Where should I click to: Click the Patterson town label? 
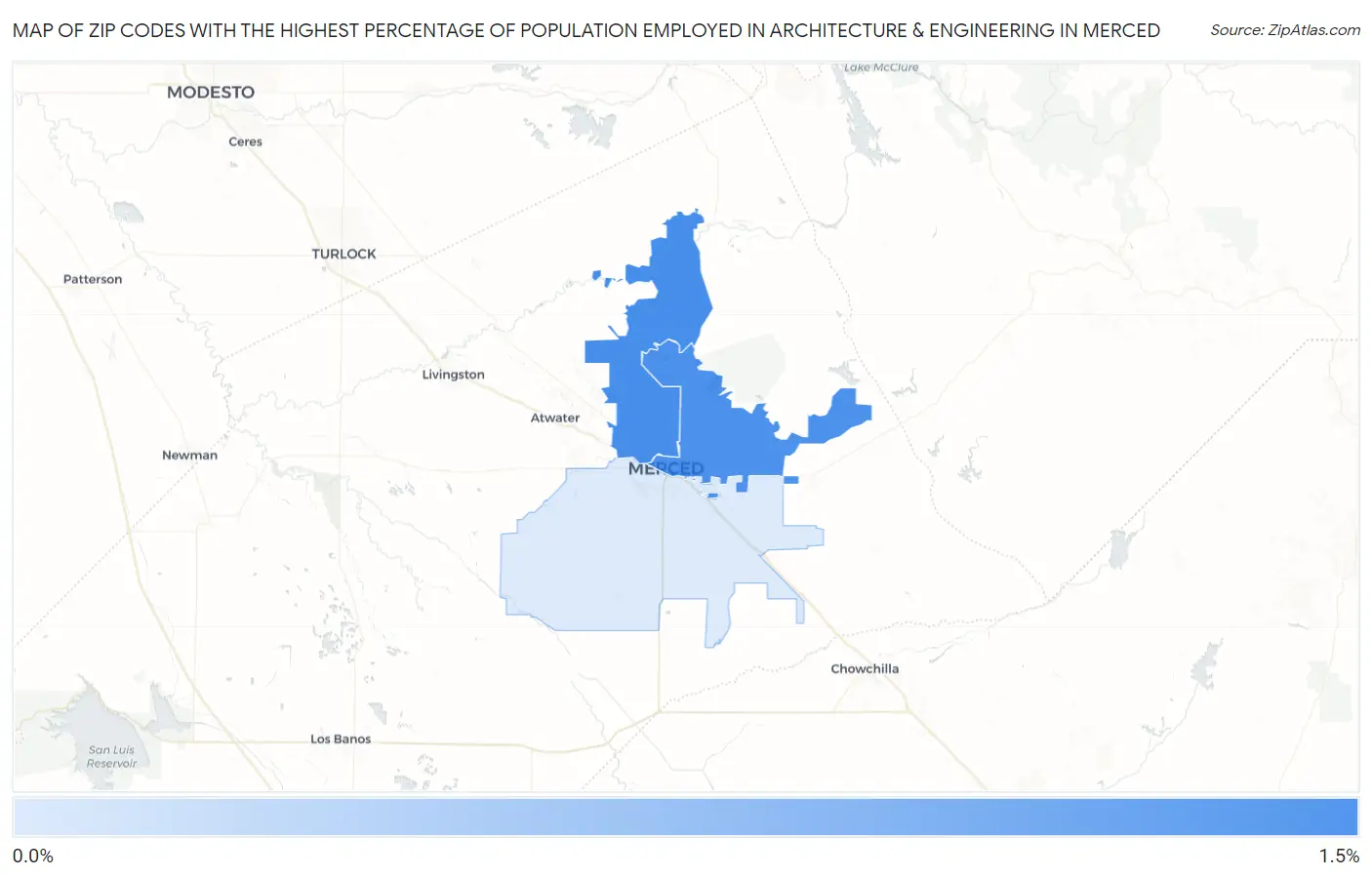[93, 279]
